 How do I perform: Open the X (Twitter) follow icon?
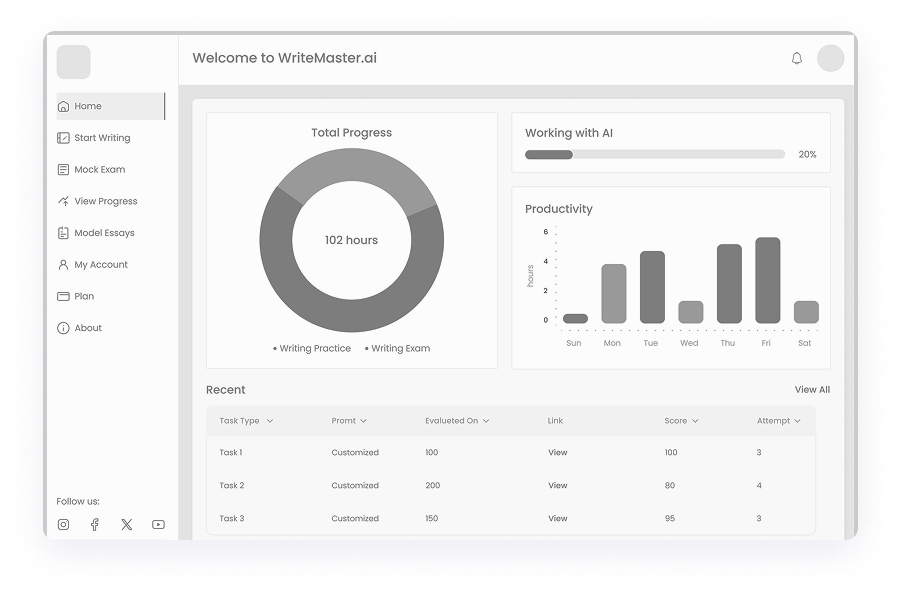coord(126,524)
